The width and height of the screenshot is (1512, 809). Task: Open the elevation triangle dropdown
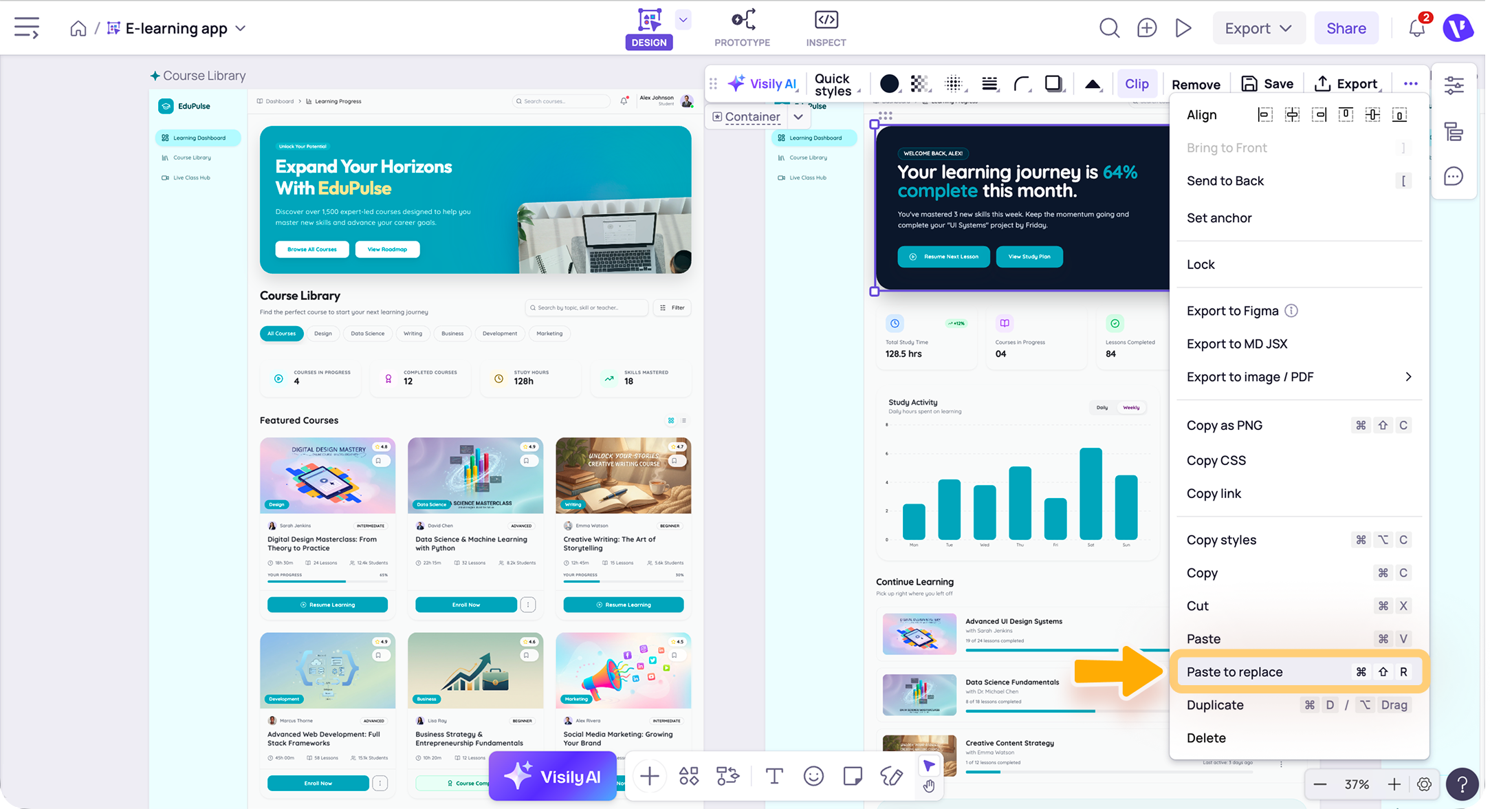[x=1093, y=84]
